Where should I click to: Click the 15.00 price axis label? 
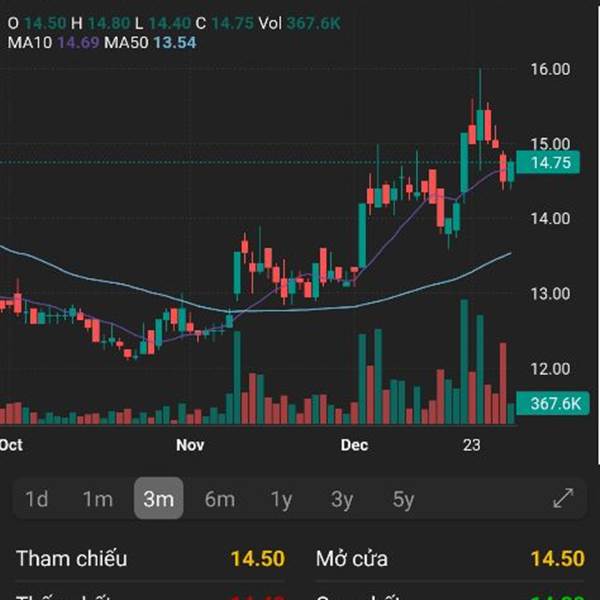[x=550, y=144]
